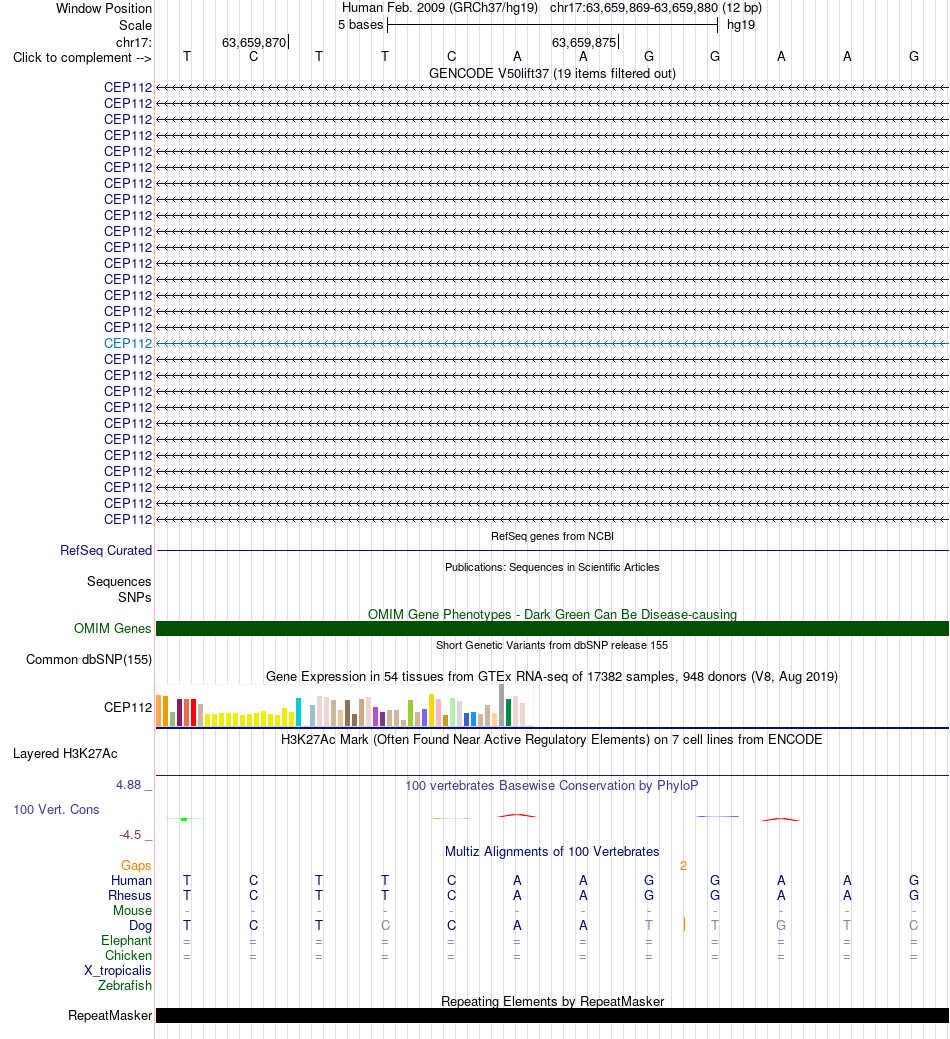
Task: Click the -4.5 PhyloP lower scale value
Action: [x=130, y=834]
